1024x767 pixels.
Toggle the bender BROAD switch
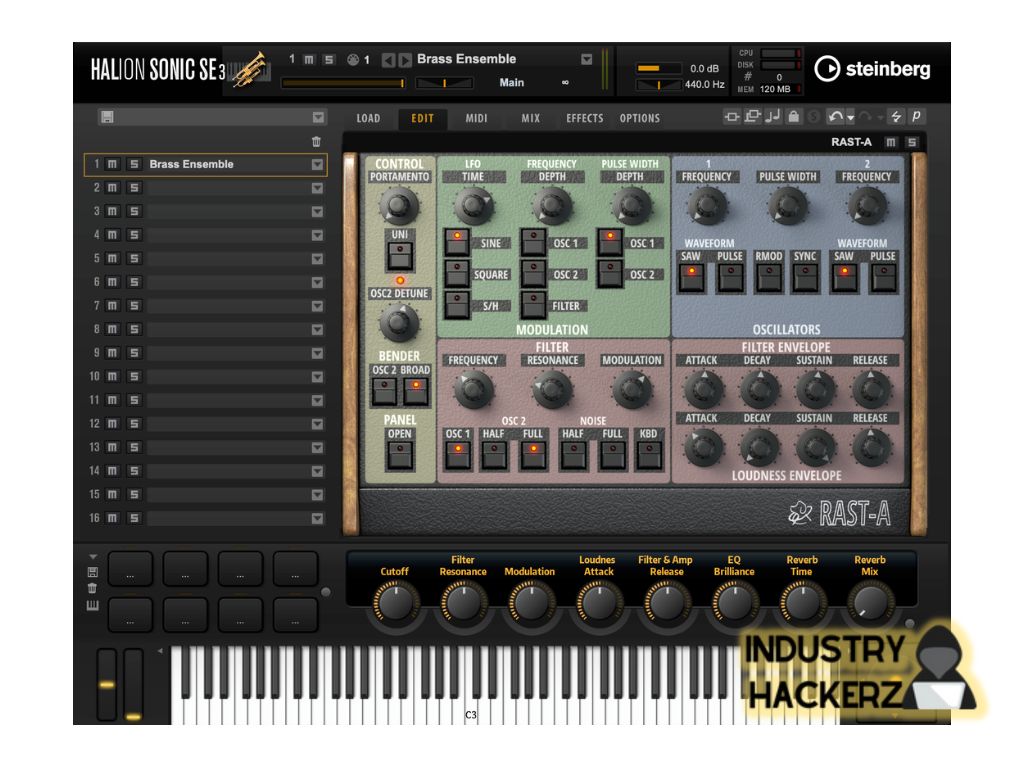(x=415, y=392)
